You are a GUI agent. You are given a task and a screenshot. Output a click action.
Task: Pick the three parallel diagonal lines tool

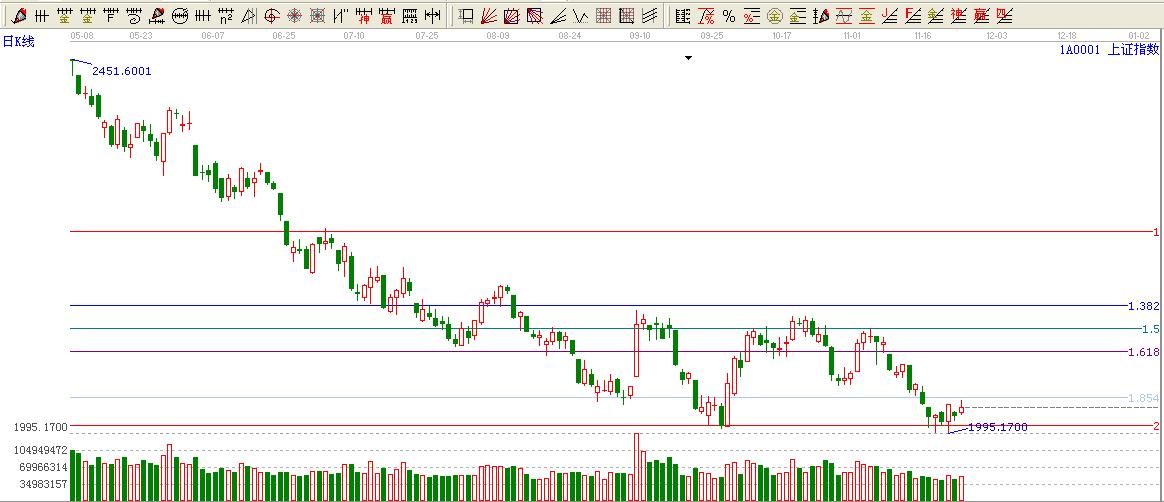coord(650,16)
